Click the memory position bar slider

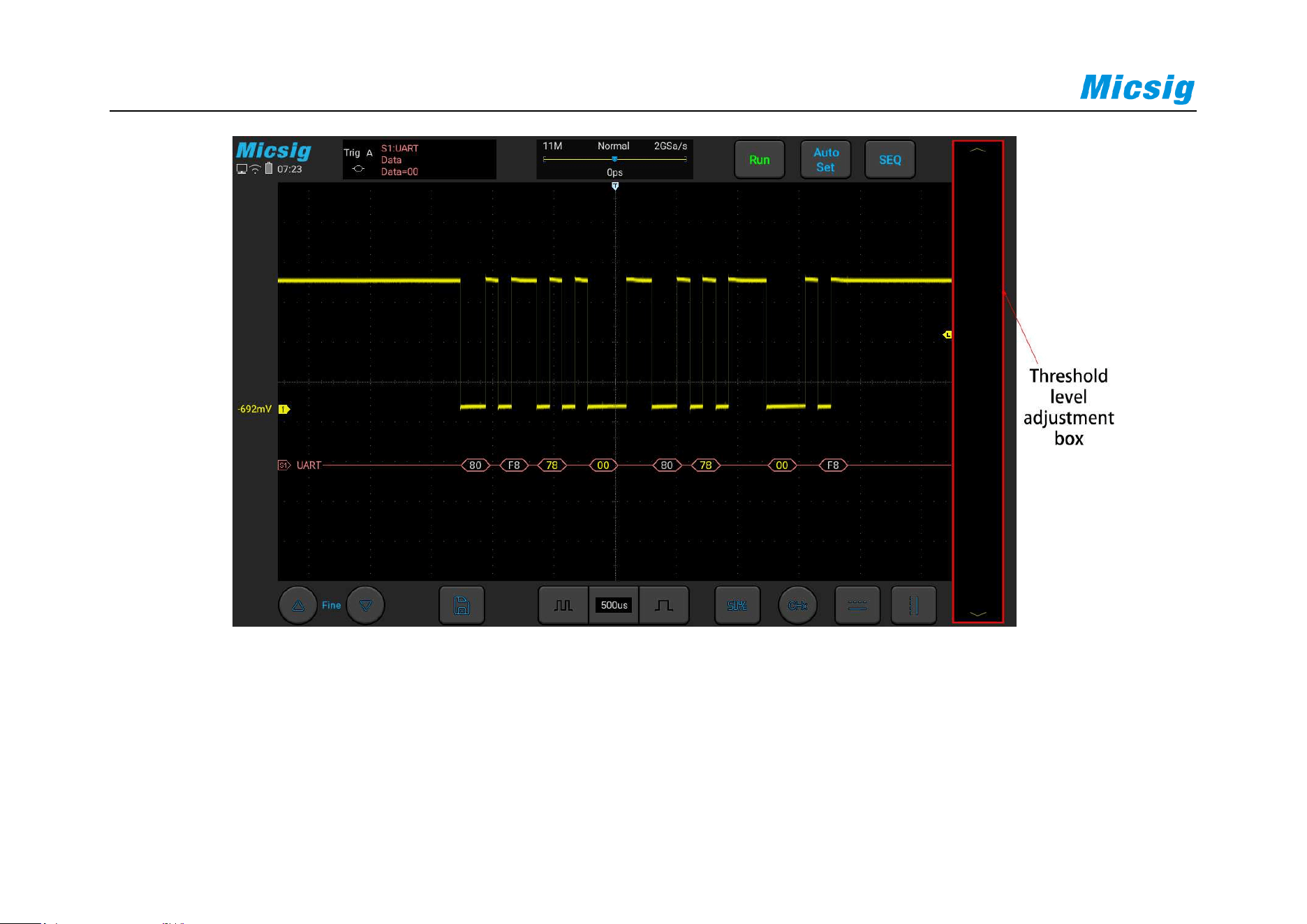[x=614, y=159]
